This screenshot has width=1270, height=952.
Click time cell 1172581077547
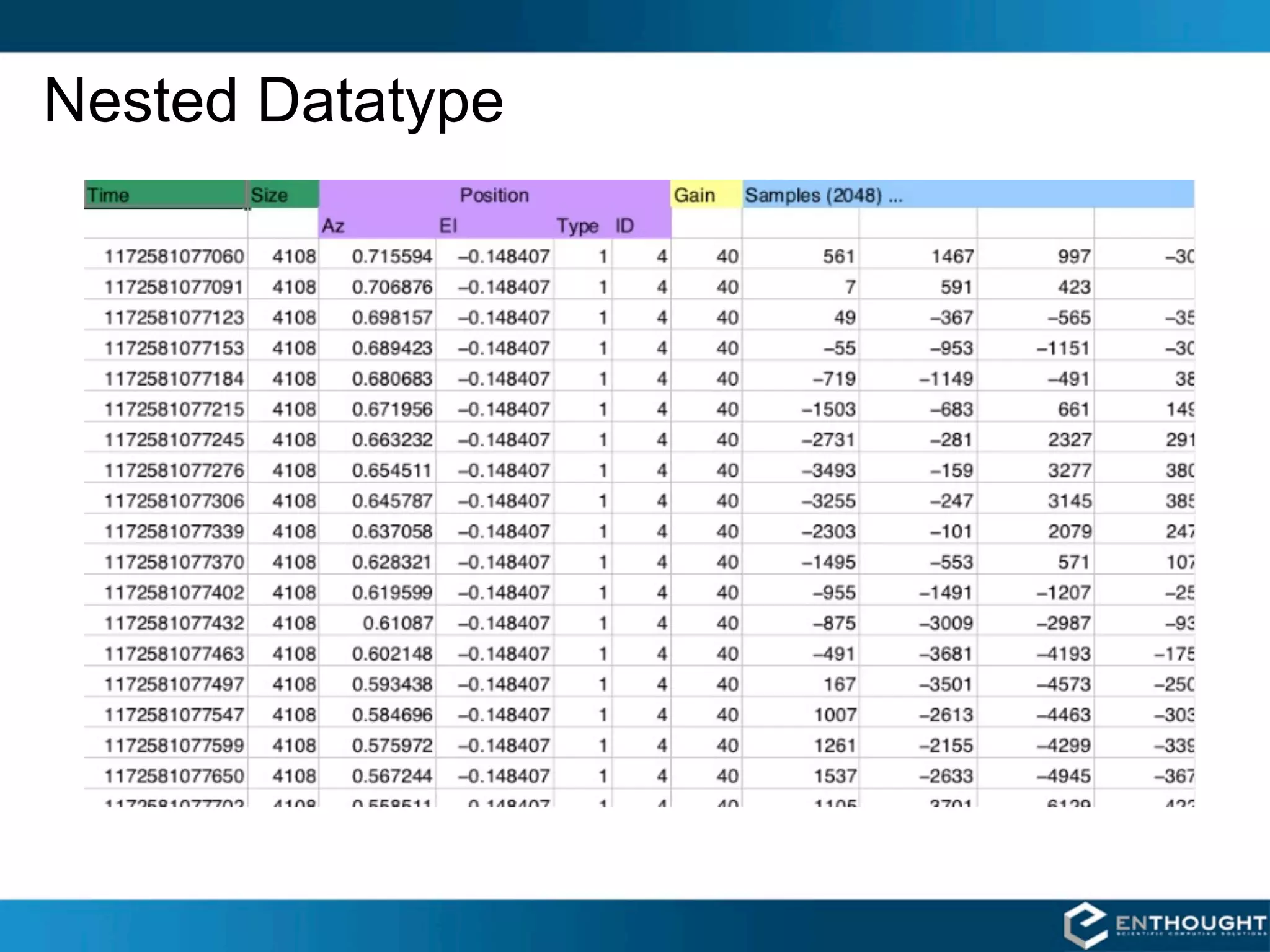click(174, 714)
